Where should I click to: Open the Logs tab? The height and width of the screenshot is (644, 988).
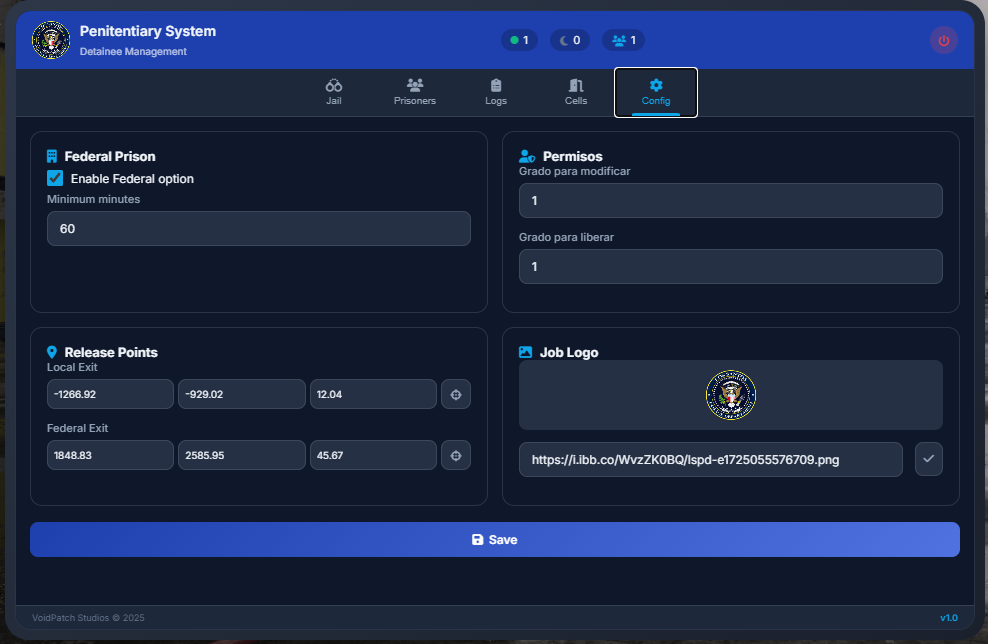click(x=496, y=92)
